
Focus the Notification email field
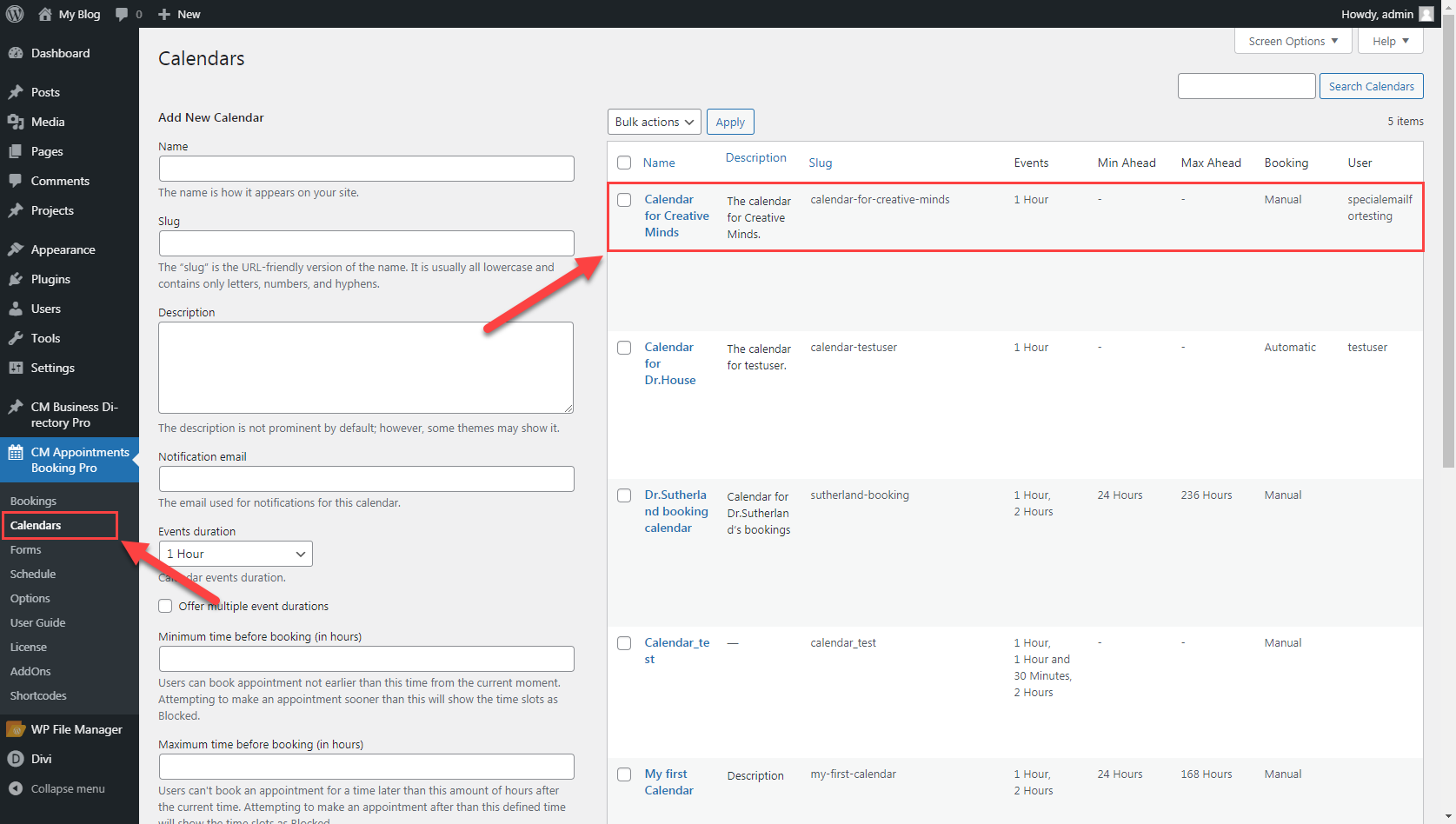[x=367, y=479]
